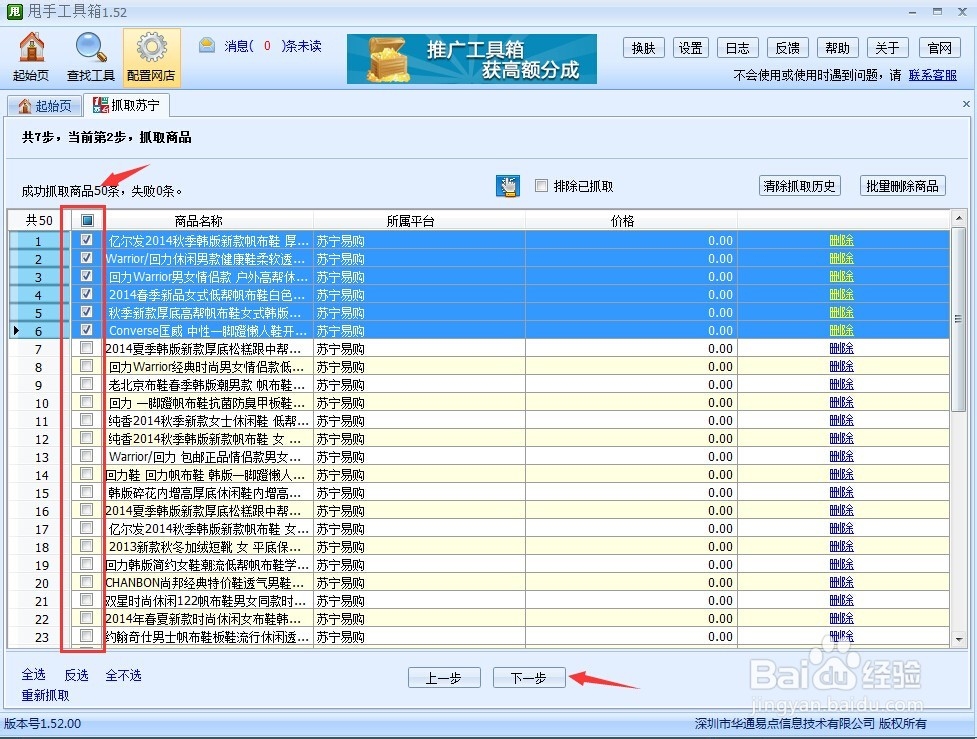This screenshot has width=977, height=739.
Task: Select product 双星时尚休闲122帆布鞋
Action: (208, 601)
